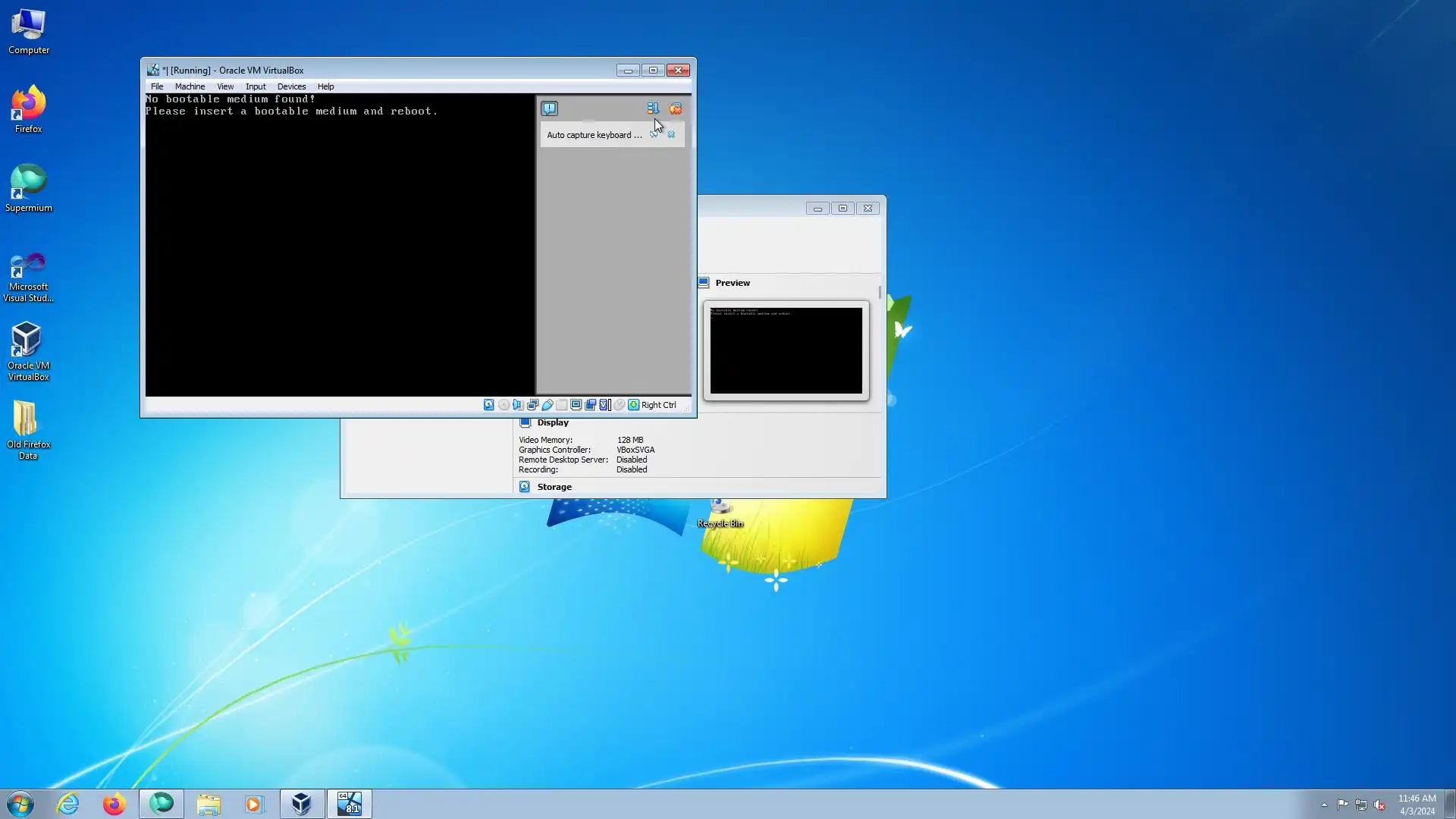Click the display settings status icon
Viewport: 1456px width, 819px height.
tap(576, 405)
